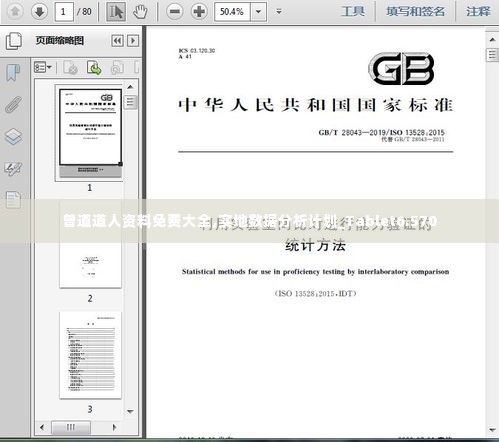Click the title 中华人民共和国国家标准

tap(315, 105)
